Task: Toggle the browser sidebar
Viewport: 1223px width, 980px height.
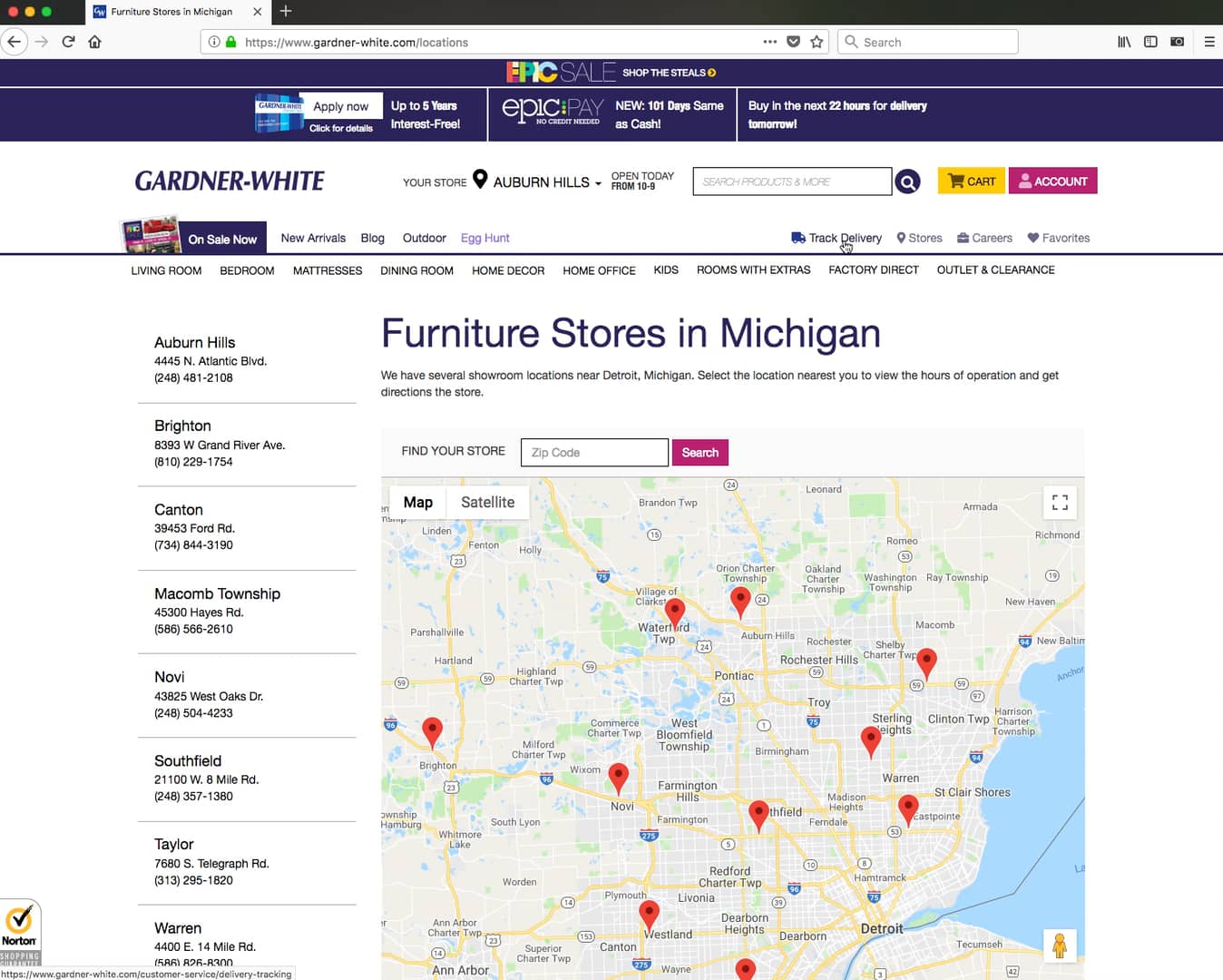Action: [x=1150, y=42]
